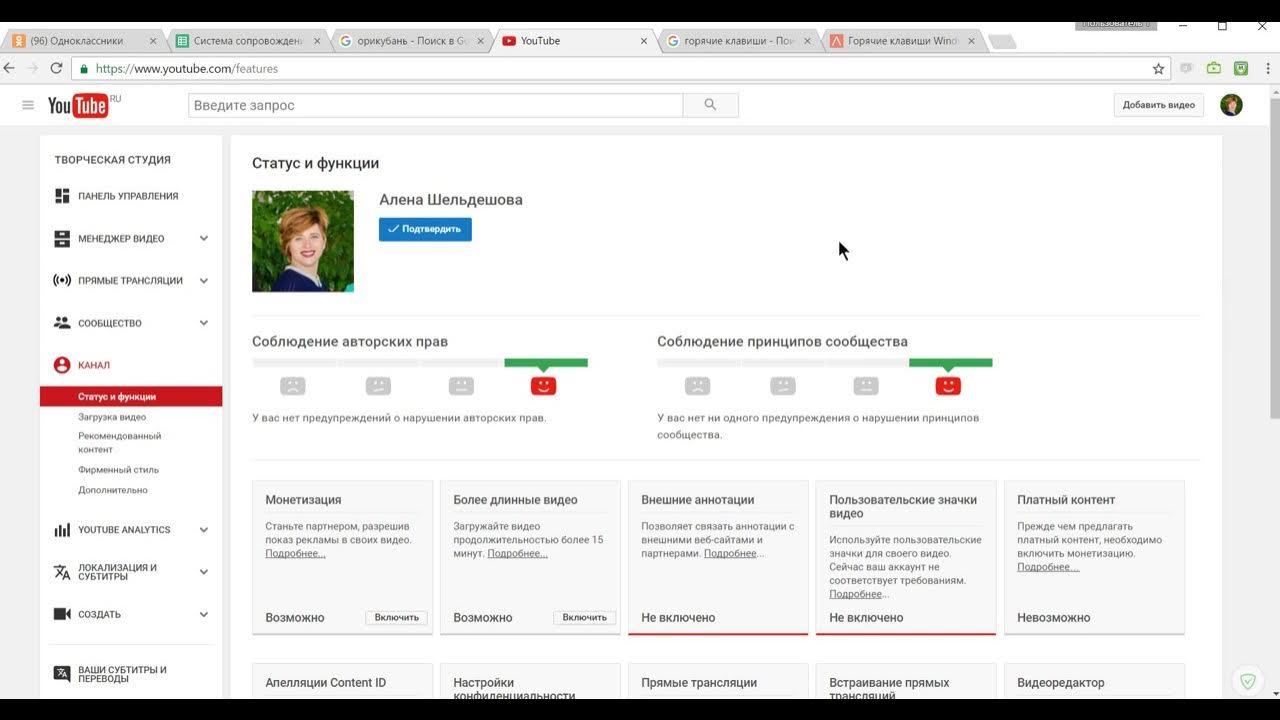1280x720 pixels.
Task: Click the Создать camera icon
Action: pyautogui.click(x=62, y=614)
